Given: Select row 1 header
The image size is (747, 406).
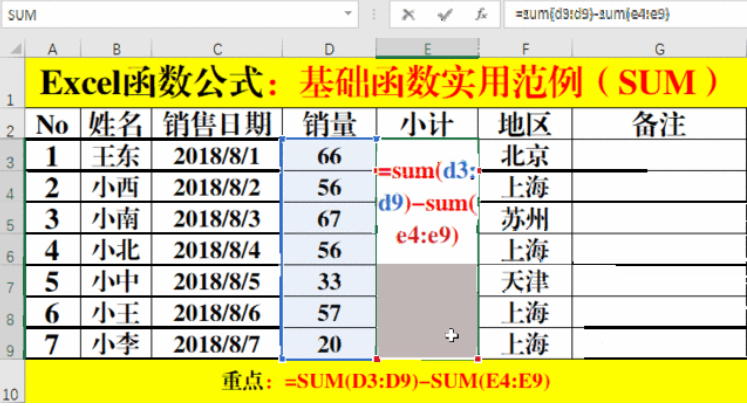Looking at the screenshot, I should coord(12,83).
